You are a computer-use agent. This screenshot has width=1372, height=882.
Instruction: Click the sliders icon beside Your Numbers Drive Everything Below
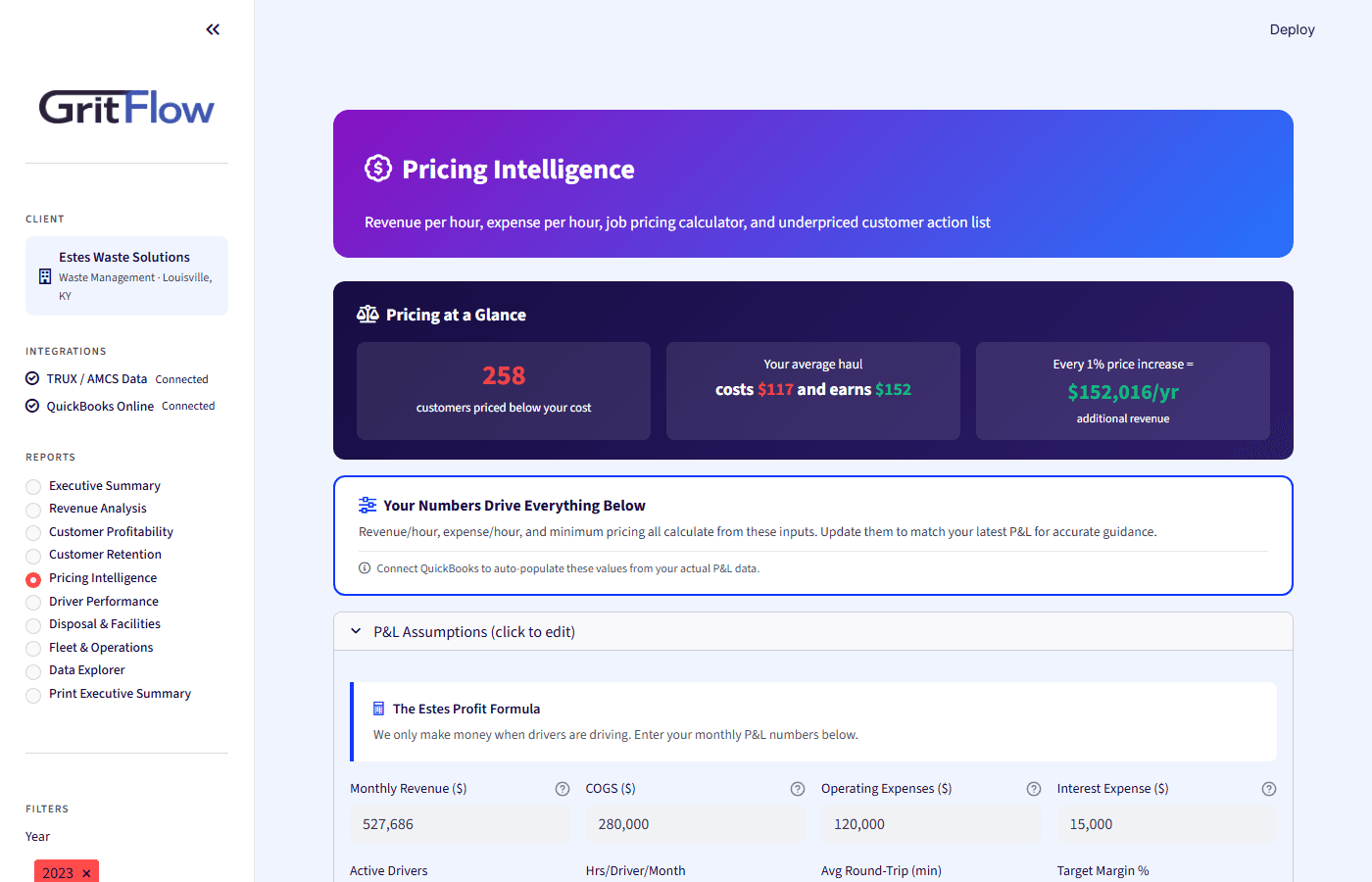pyautogui.click(x=367, y=504)
